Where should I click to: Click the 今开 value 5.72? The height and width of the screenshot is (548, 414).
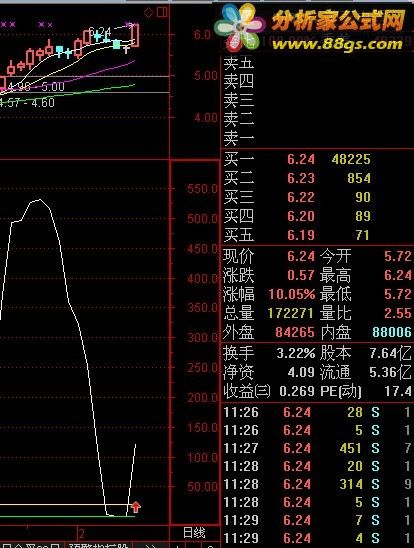coord(398,256)
